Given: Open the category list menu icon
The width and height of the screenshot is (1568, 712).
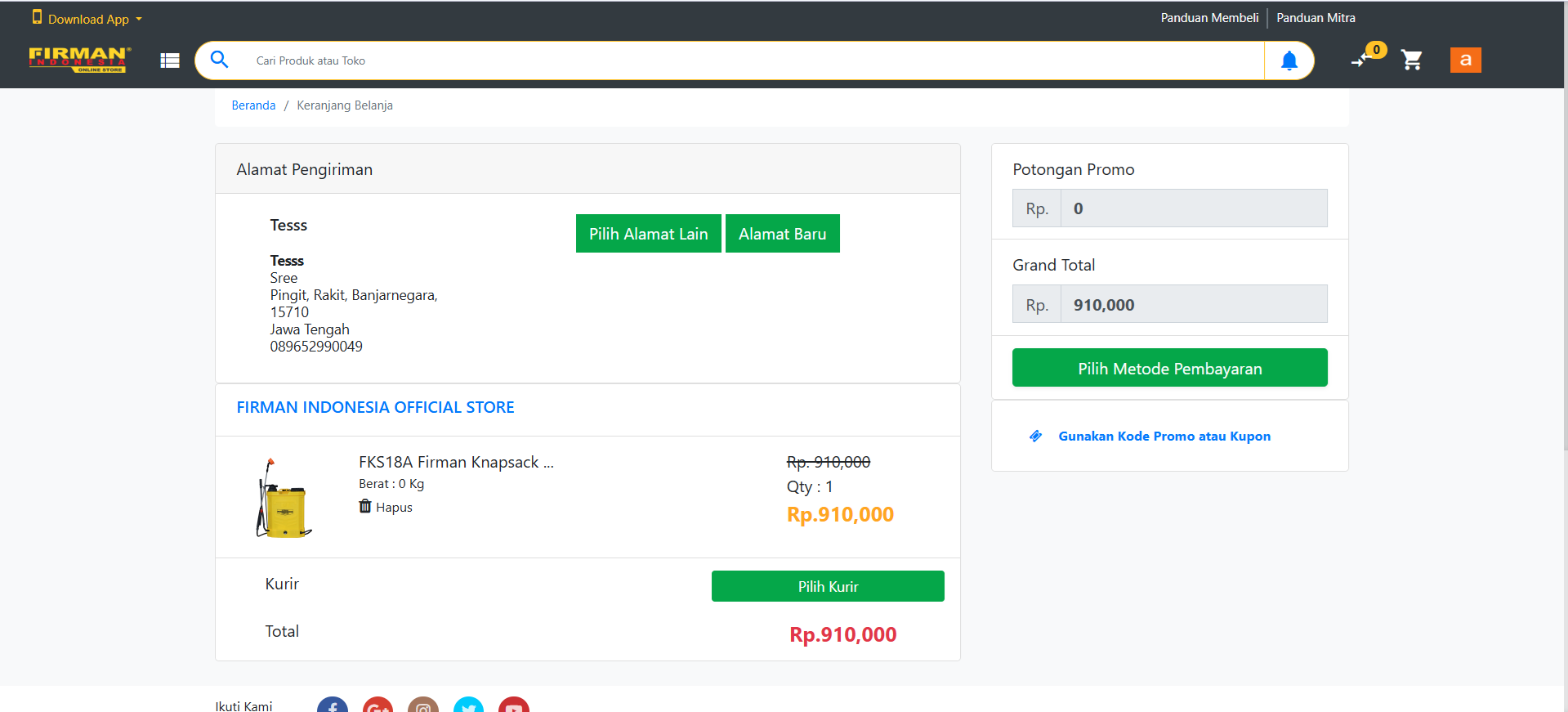Looking at the screenshot, I should pos(170,60).
